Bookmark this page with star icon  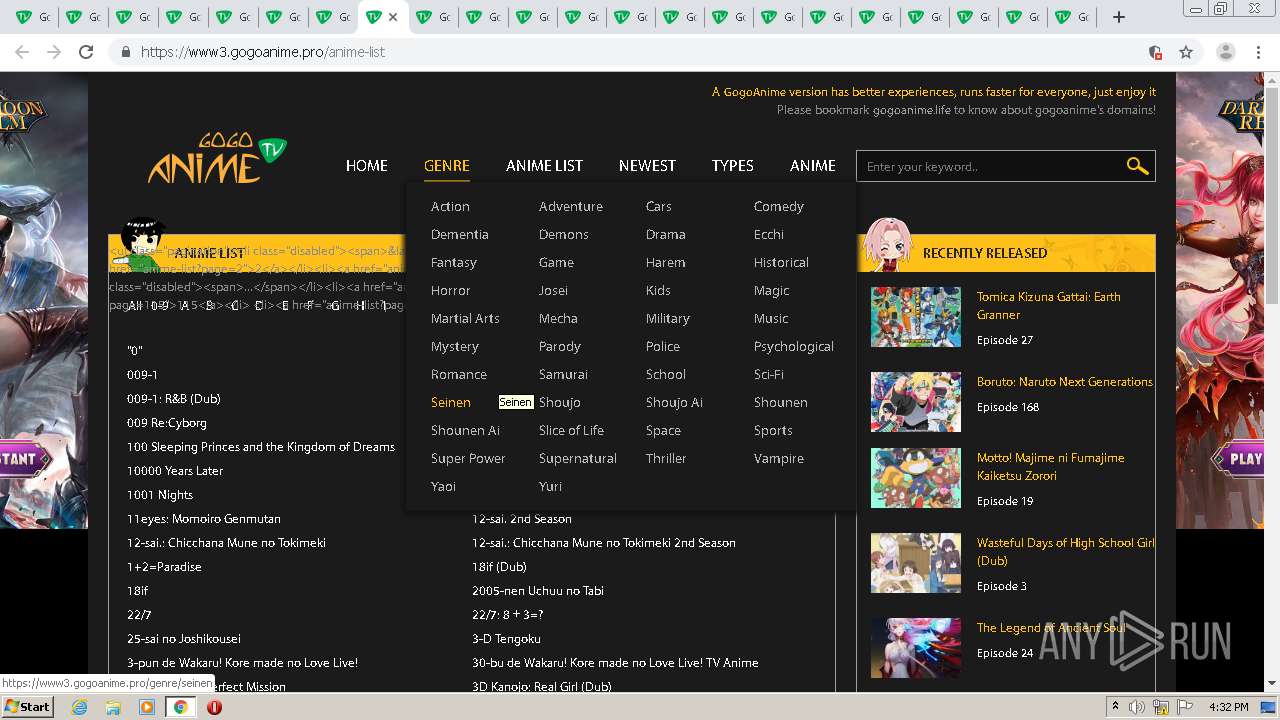(x=1186, y=52)
